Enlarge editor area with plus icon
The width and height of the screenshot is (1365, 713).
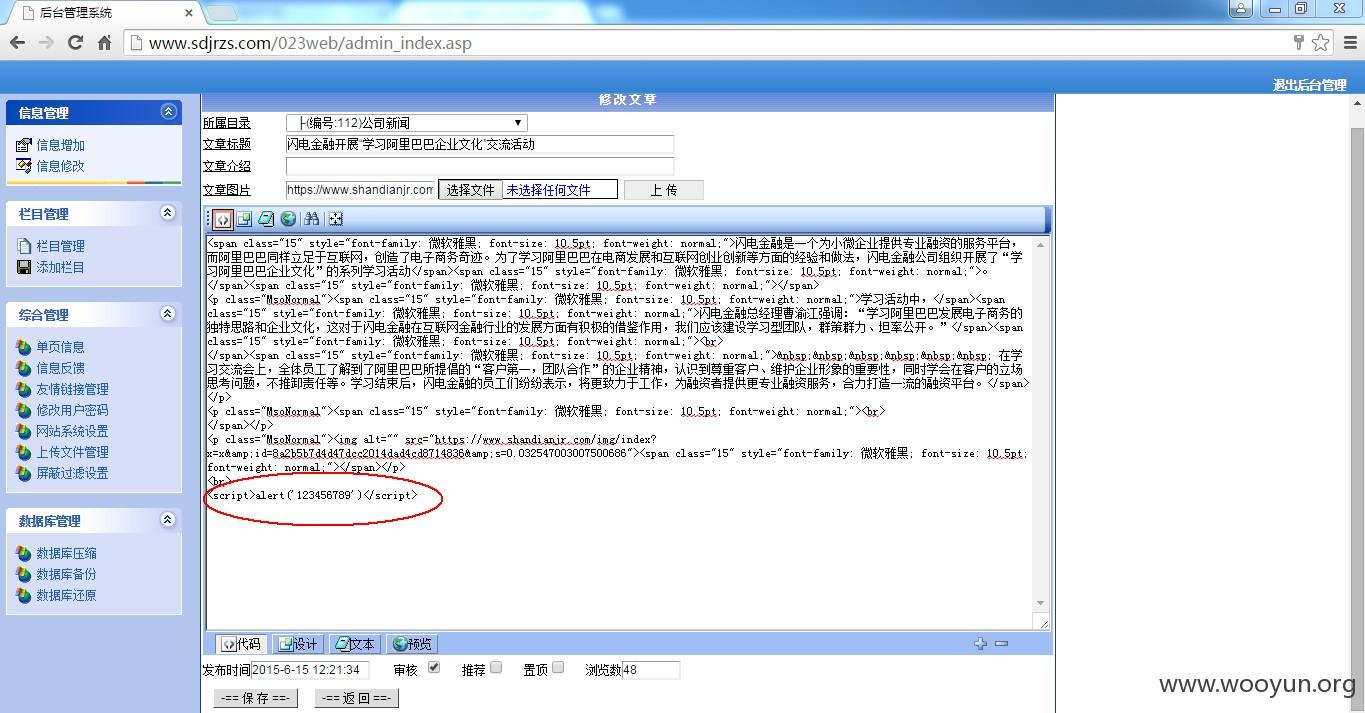980,644
